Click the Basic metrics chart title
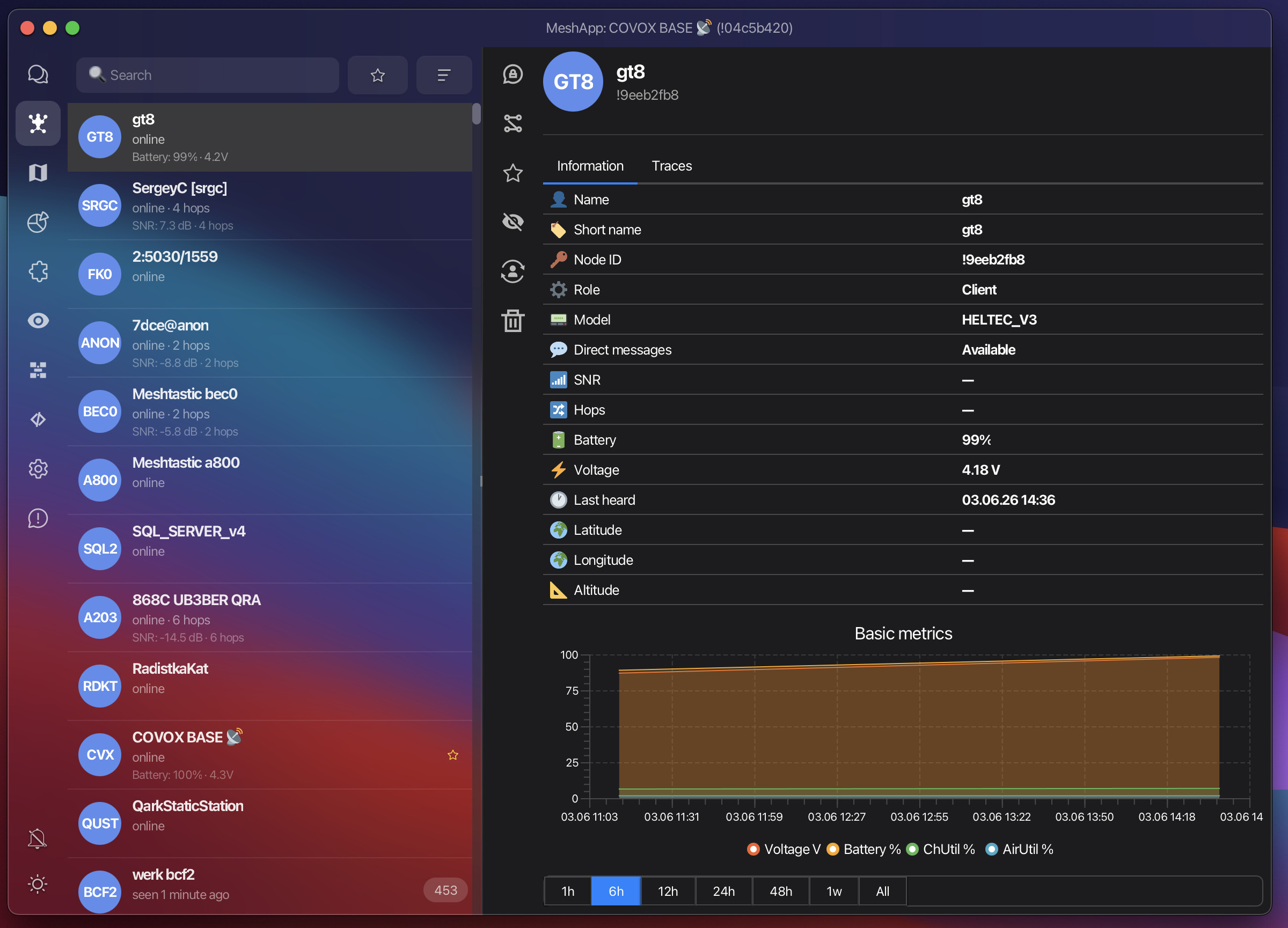The image size is (1288, 928). (903, 634)
